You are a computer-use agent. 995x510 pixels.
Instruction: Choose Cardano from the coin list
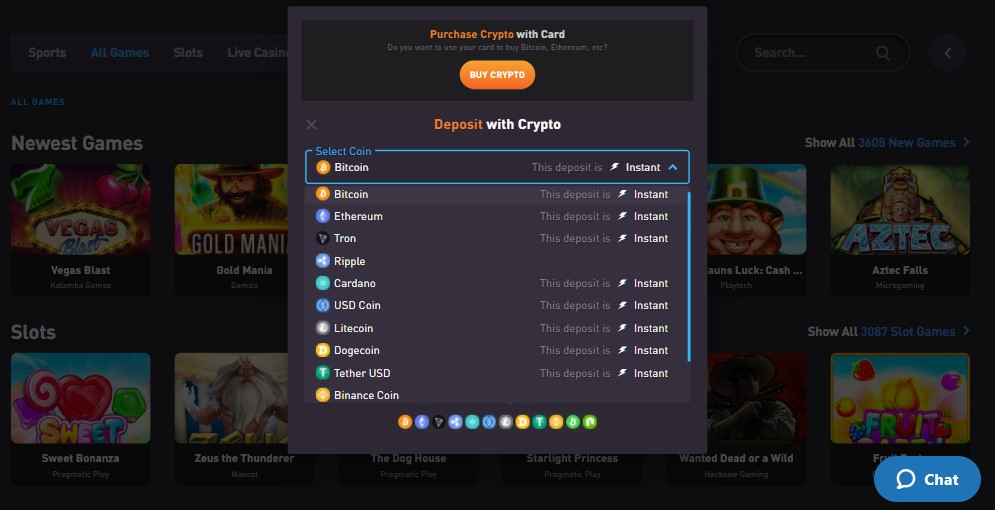497,283
